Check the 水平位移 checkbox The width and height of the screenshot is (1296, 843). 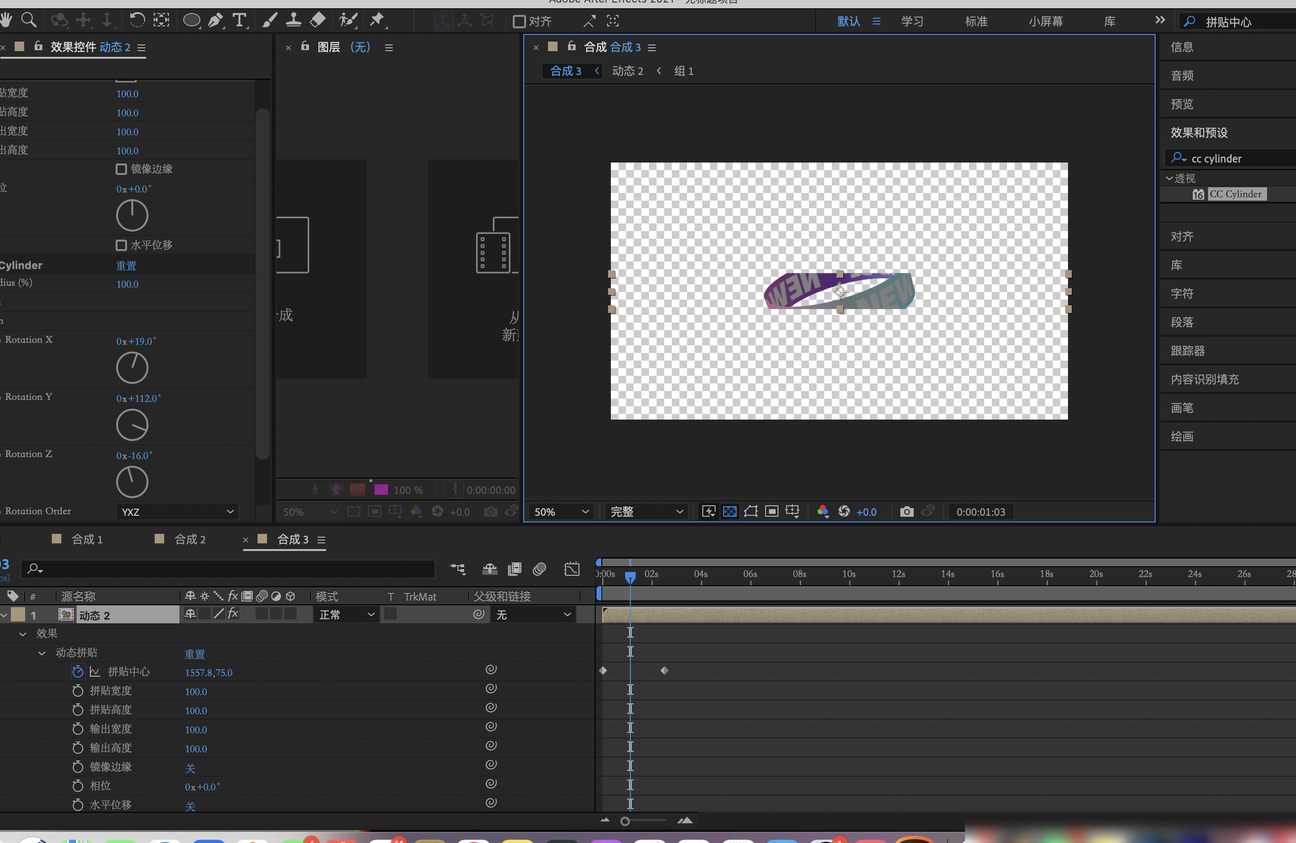coord(121,245)
